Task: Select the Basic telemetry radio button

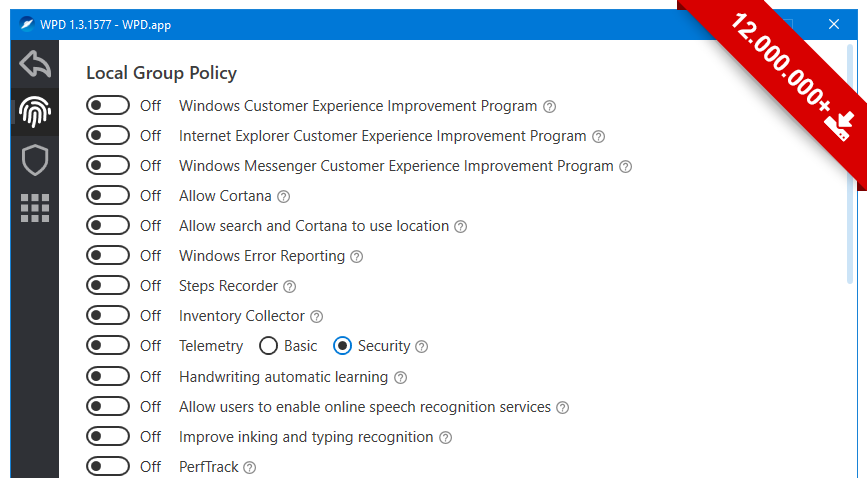Action: (268, 346)
